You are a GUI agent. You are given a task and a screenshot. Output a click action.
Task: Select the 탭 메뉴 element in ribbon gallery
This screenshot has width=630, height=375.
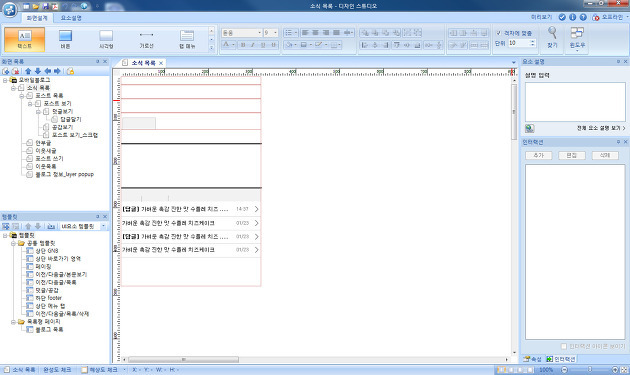pyautogui.click(x=187, y=39)
